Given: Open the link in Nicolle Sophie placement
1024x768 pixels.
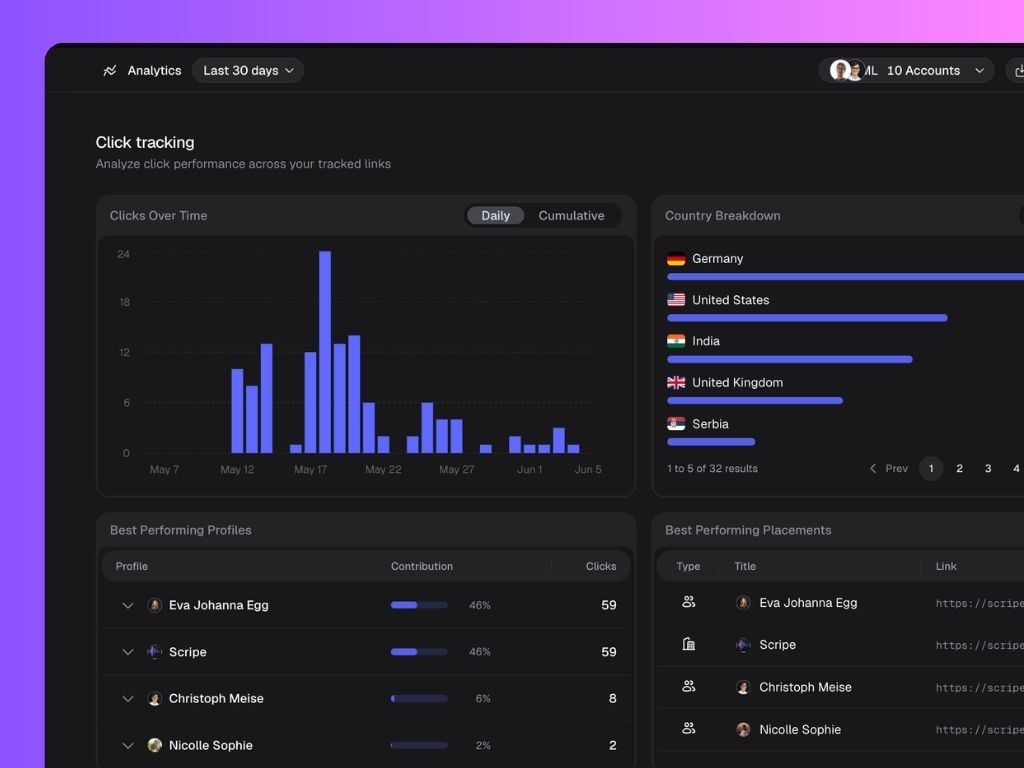Looking at the screenshot, I should point(980,729).
